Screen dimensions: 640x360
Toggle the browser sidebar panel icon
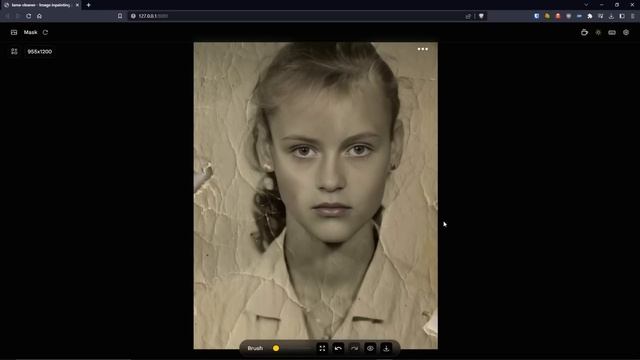622,16
